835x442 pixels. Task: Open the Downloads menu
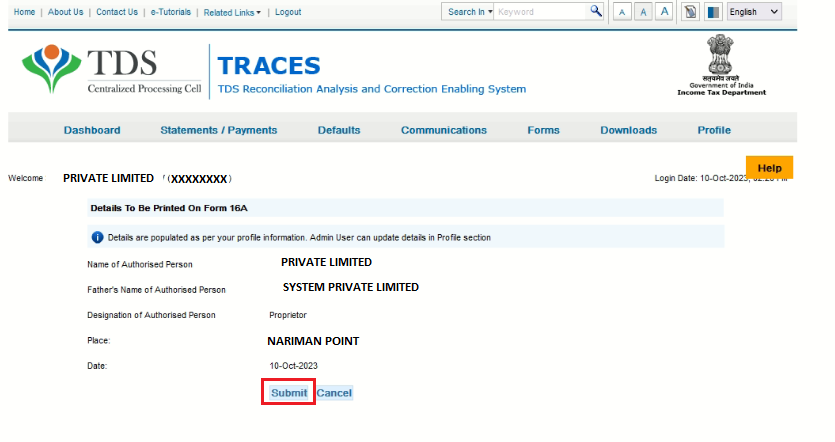click(628, 130)
